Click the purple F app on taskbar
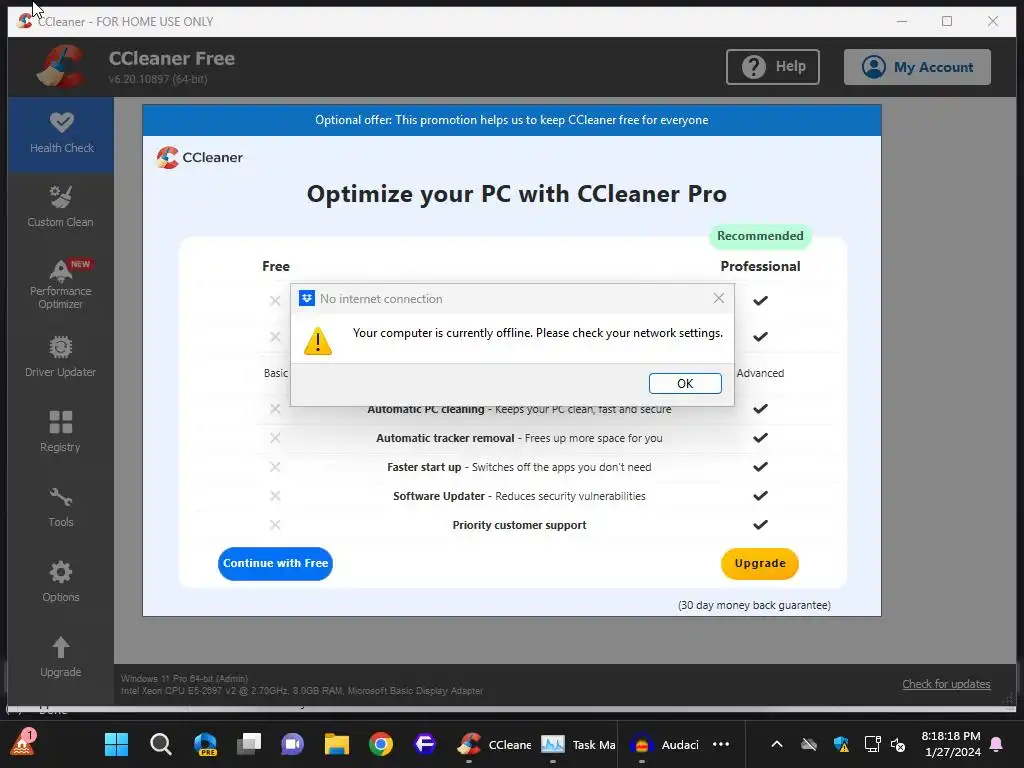 425,744
